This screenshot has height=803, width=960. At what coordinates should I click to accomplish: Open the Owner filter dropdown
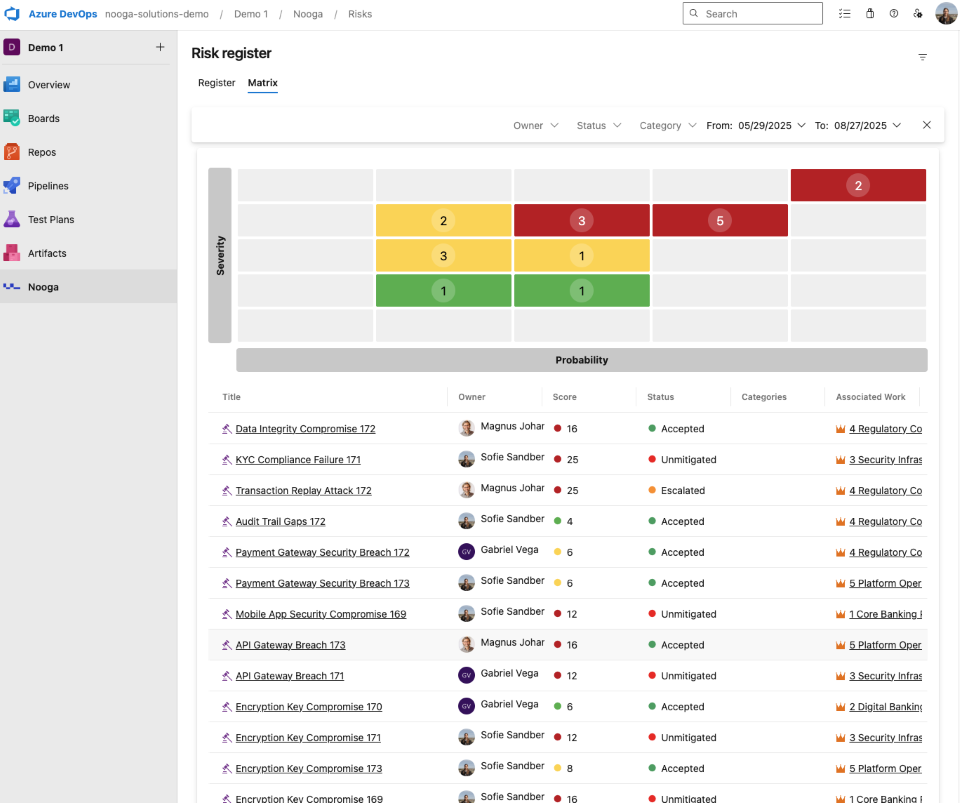pyautogui.click(x=536, y=125)
